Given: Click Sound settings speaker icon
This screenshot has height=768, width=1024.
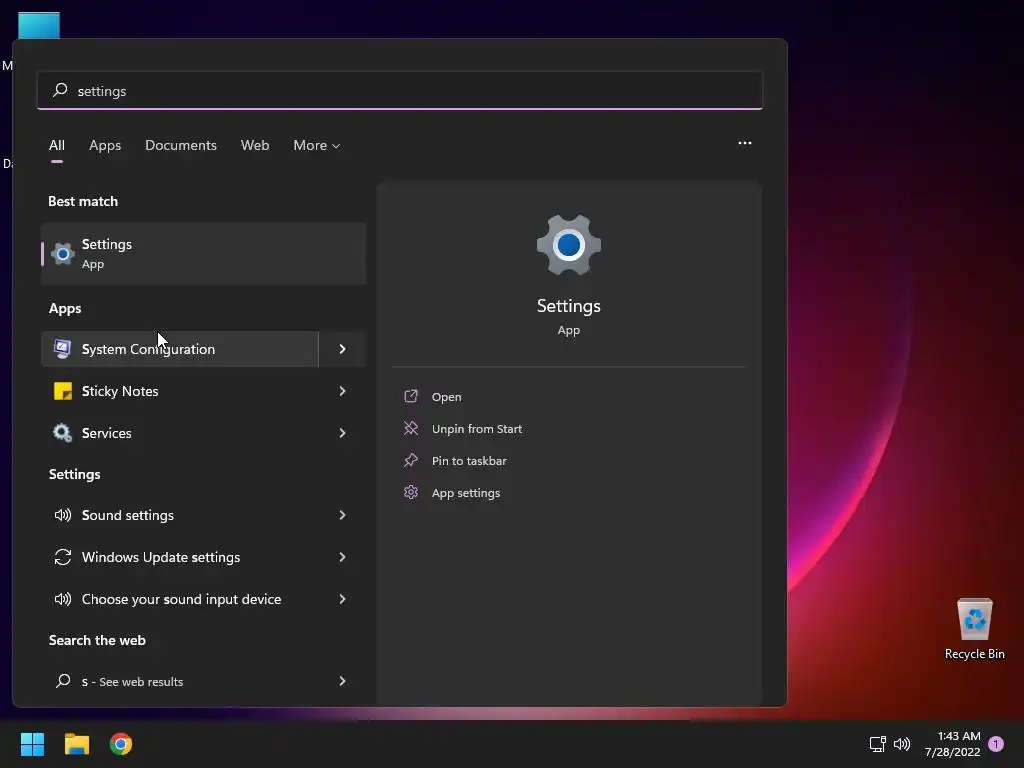Looking at the screenshot, I should coord(63,515).
